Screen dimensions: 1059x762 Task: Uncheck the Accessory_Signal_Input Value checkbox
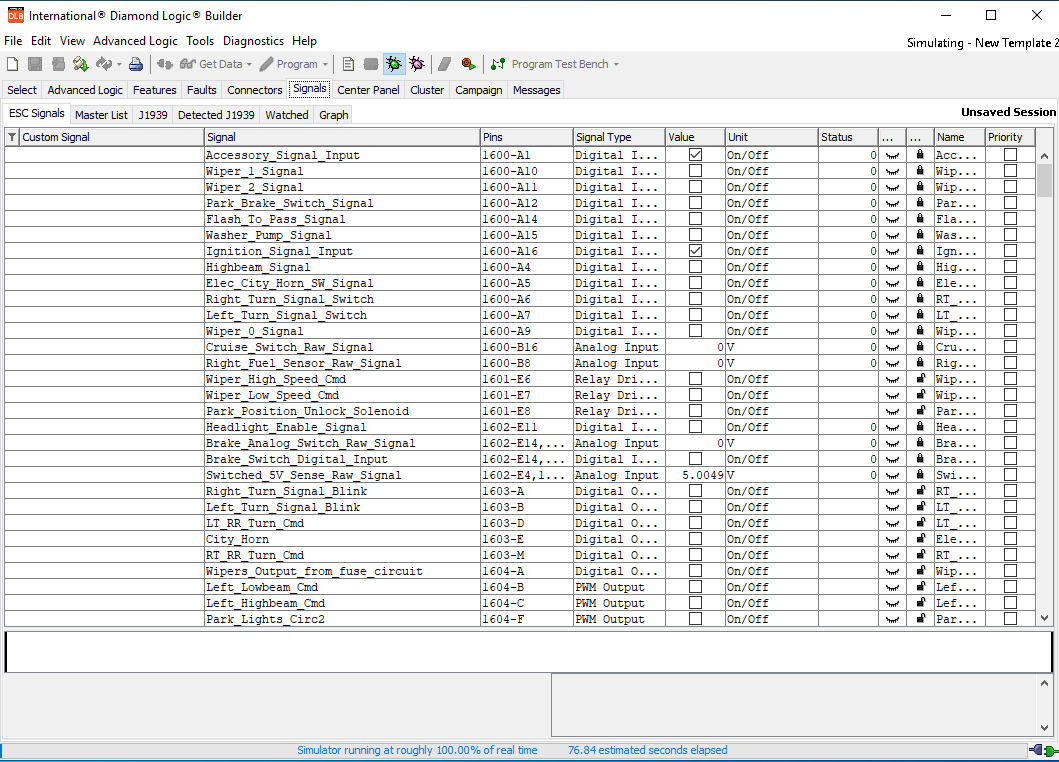(694, 154)
